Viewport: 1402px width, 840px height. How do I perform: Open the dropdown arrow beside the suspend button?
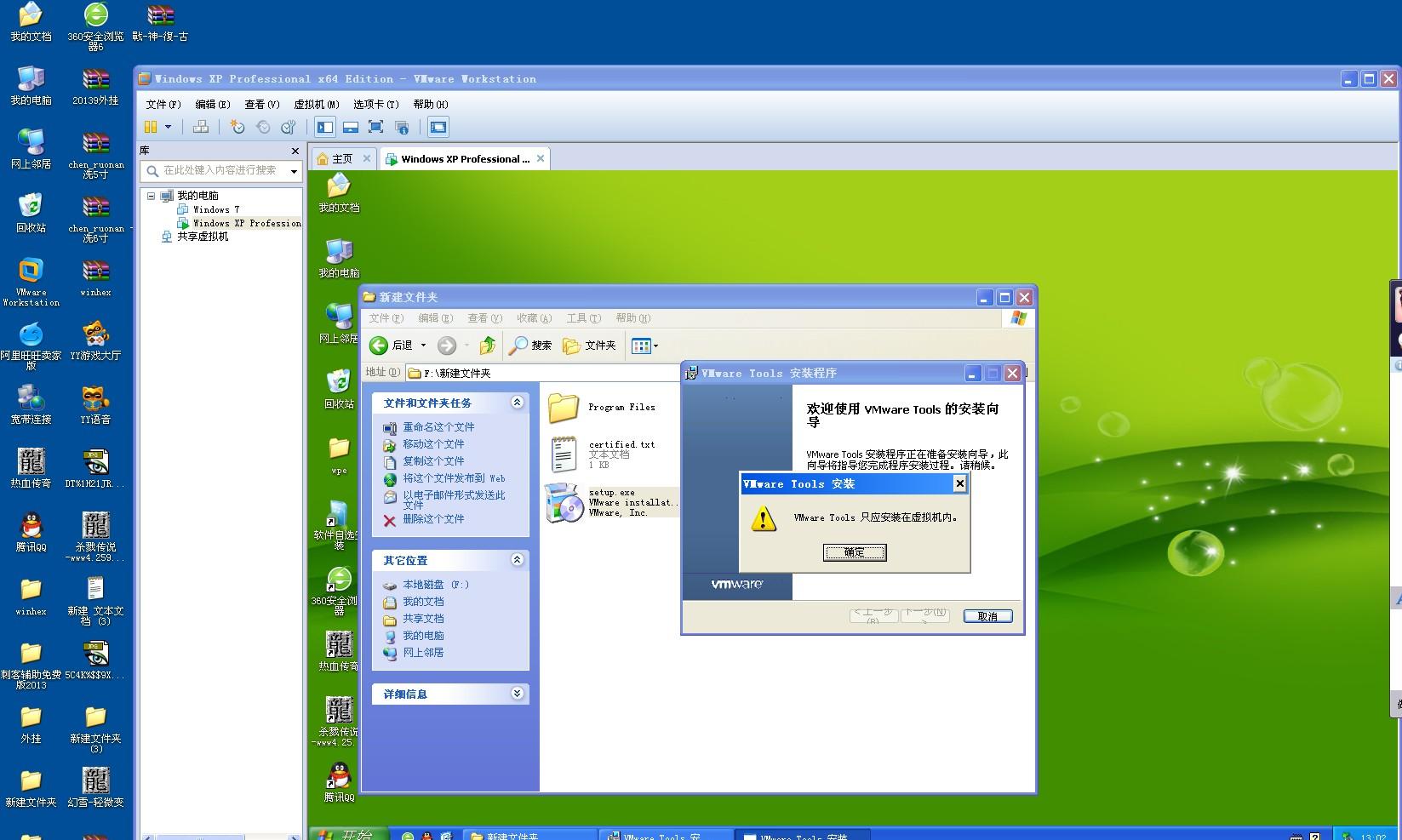(168, 127)
